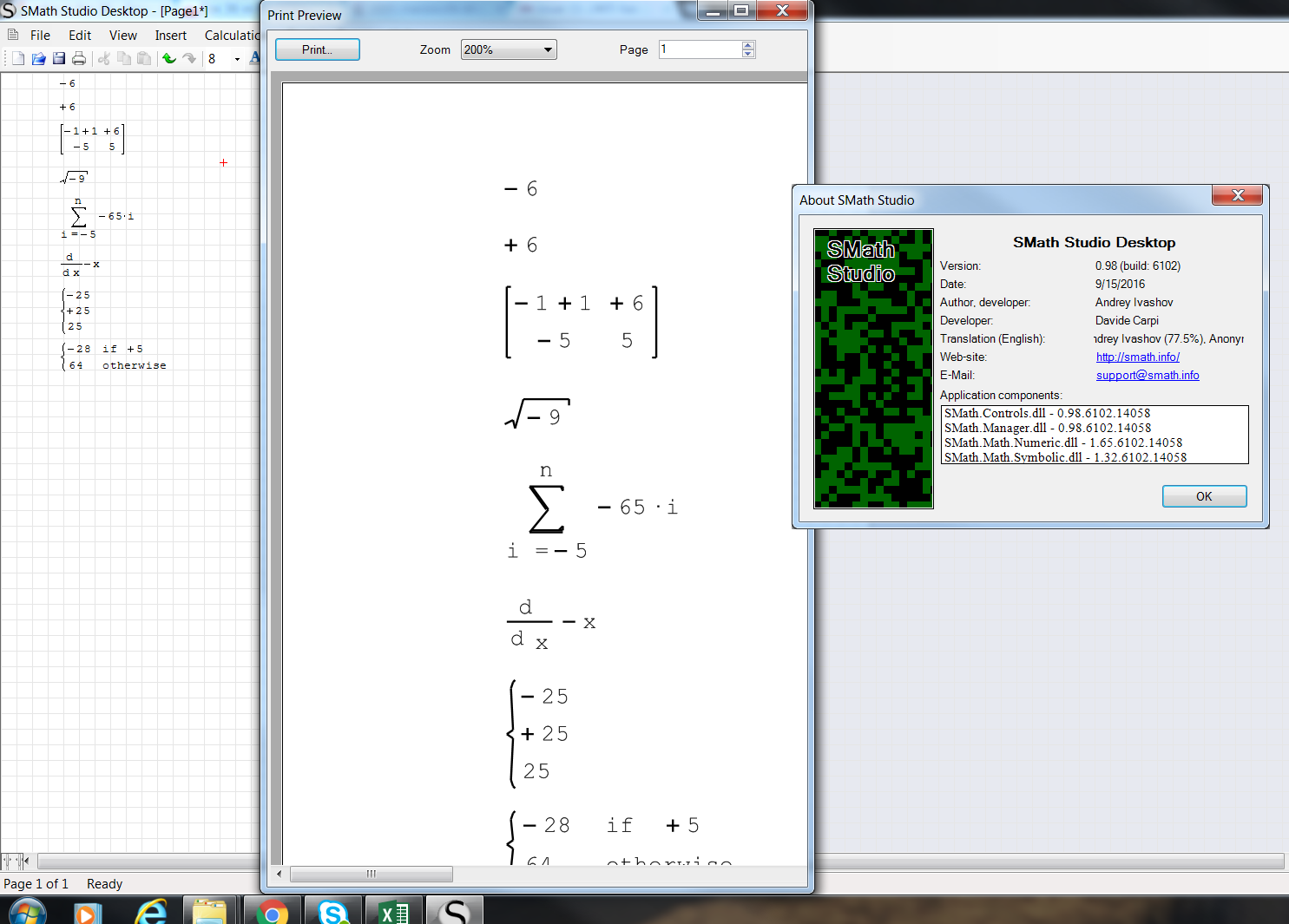Click the Open file folder icon
Viewport: 1289px width, 924px height.
[38, 58]
